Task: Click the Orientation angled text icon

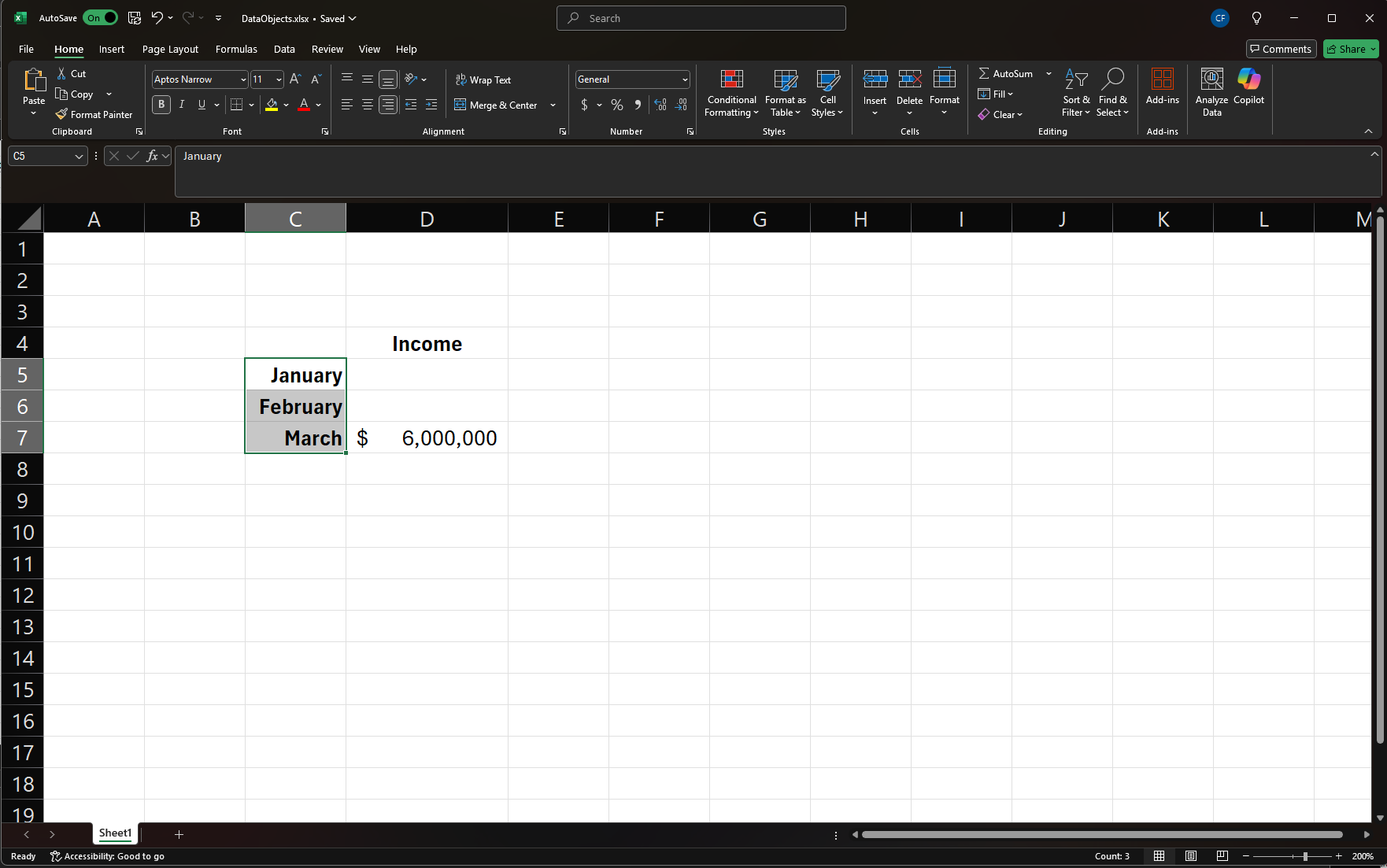Action: (411, 79)
